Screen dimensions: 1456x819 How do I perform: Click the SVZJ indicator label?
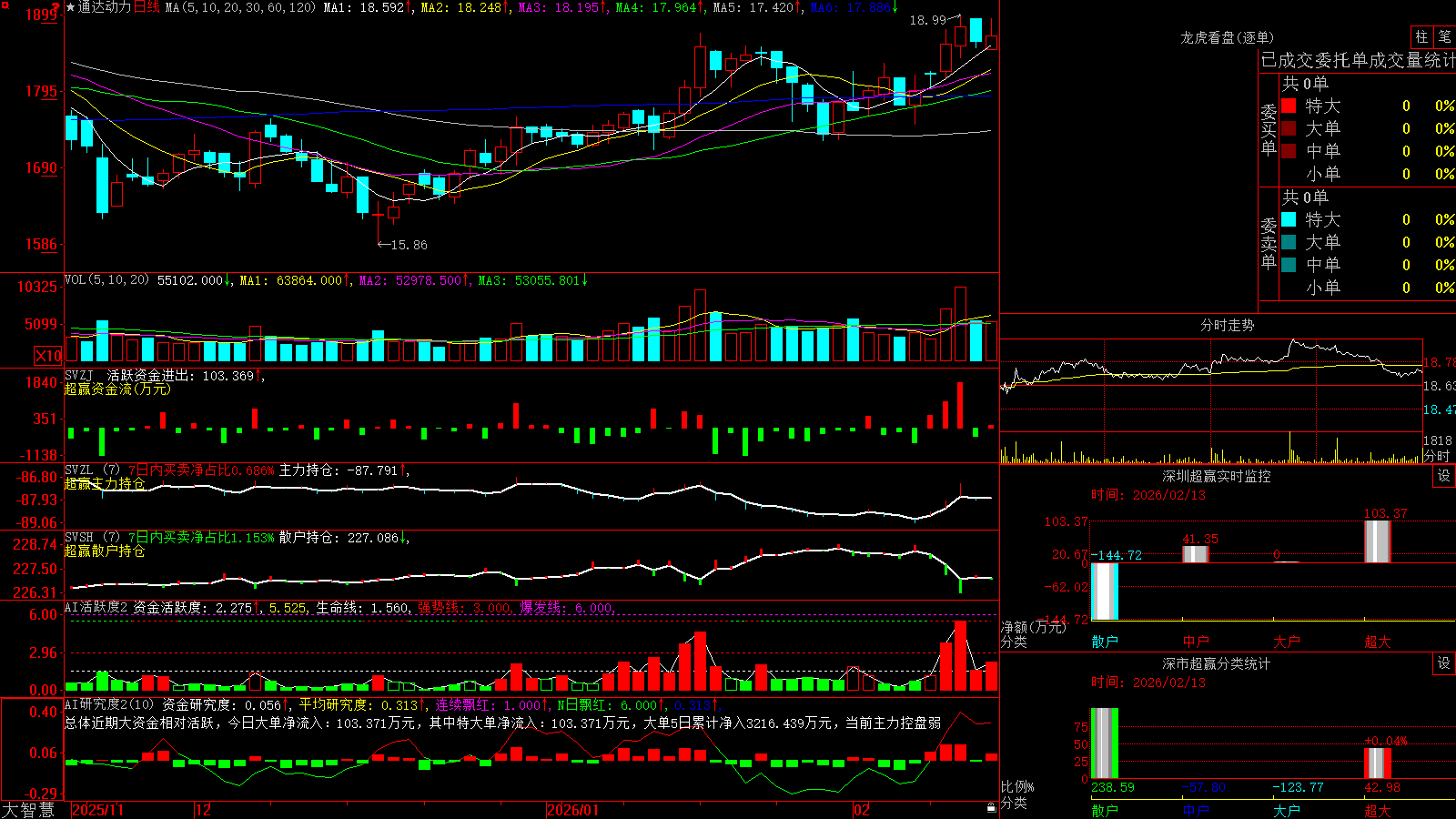pyautogui.click(x=79, y=376)
